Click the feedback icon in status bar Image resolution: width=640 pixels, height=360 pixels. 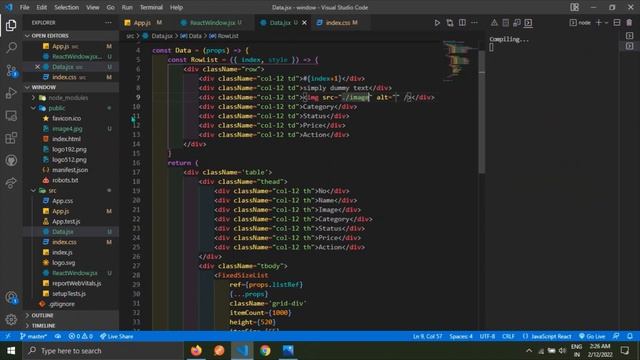tap(616, 336)
